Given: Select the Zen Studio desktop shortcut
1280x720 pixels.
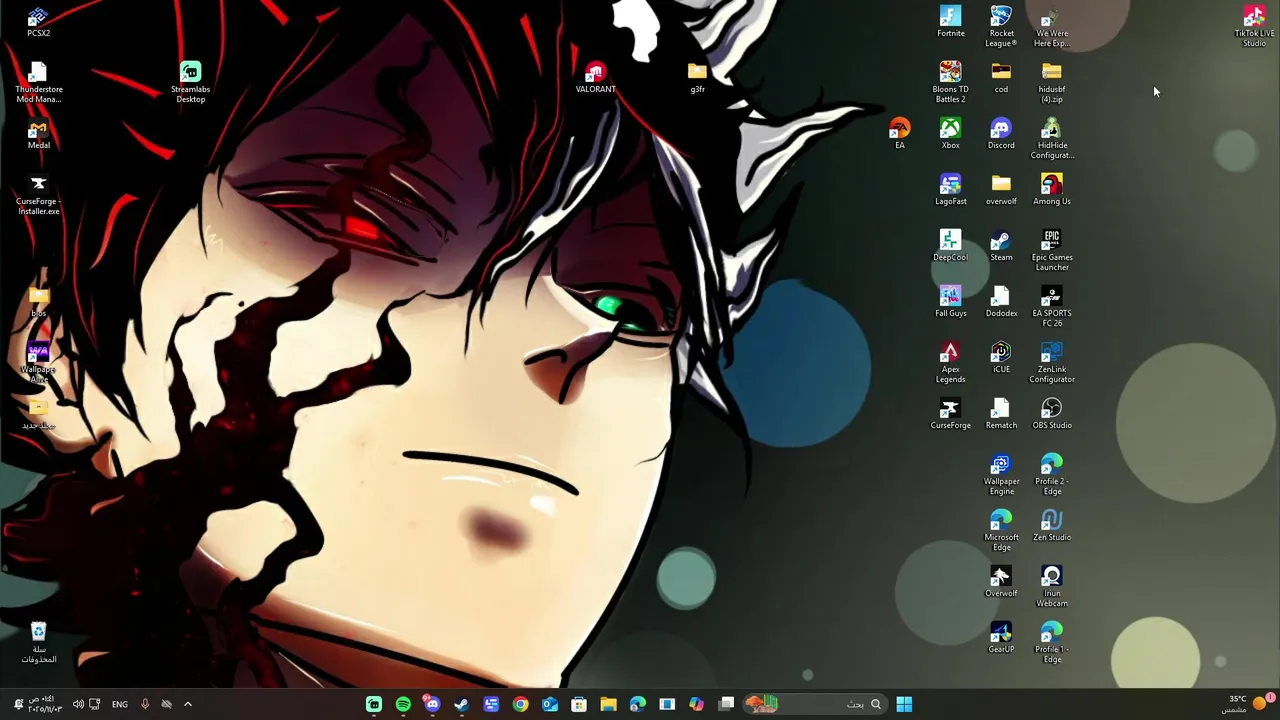Looking at the screenshot, I should click(x=1051, y=527).
